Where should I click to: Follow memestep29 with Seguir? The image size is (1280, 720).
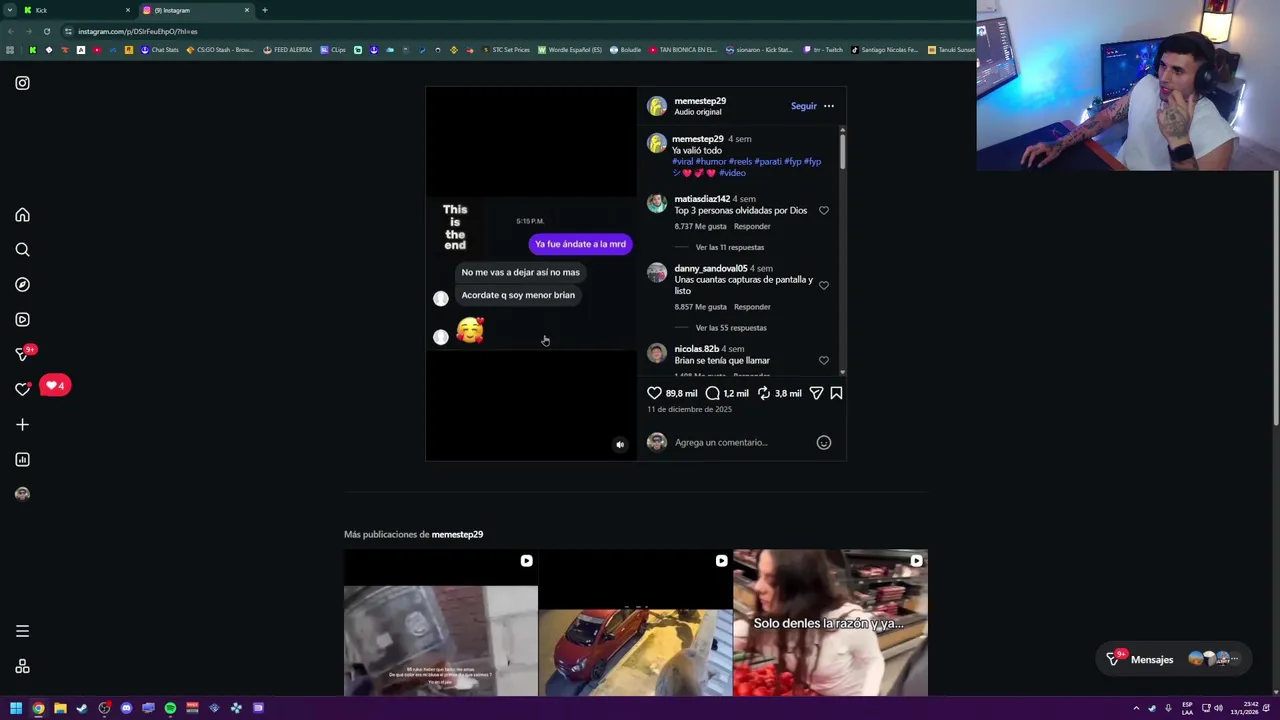(804, 106)
